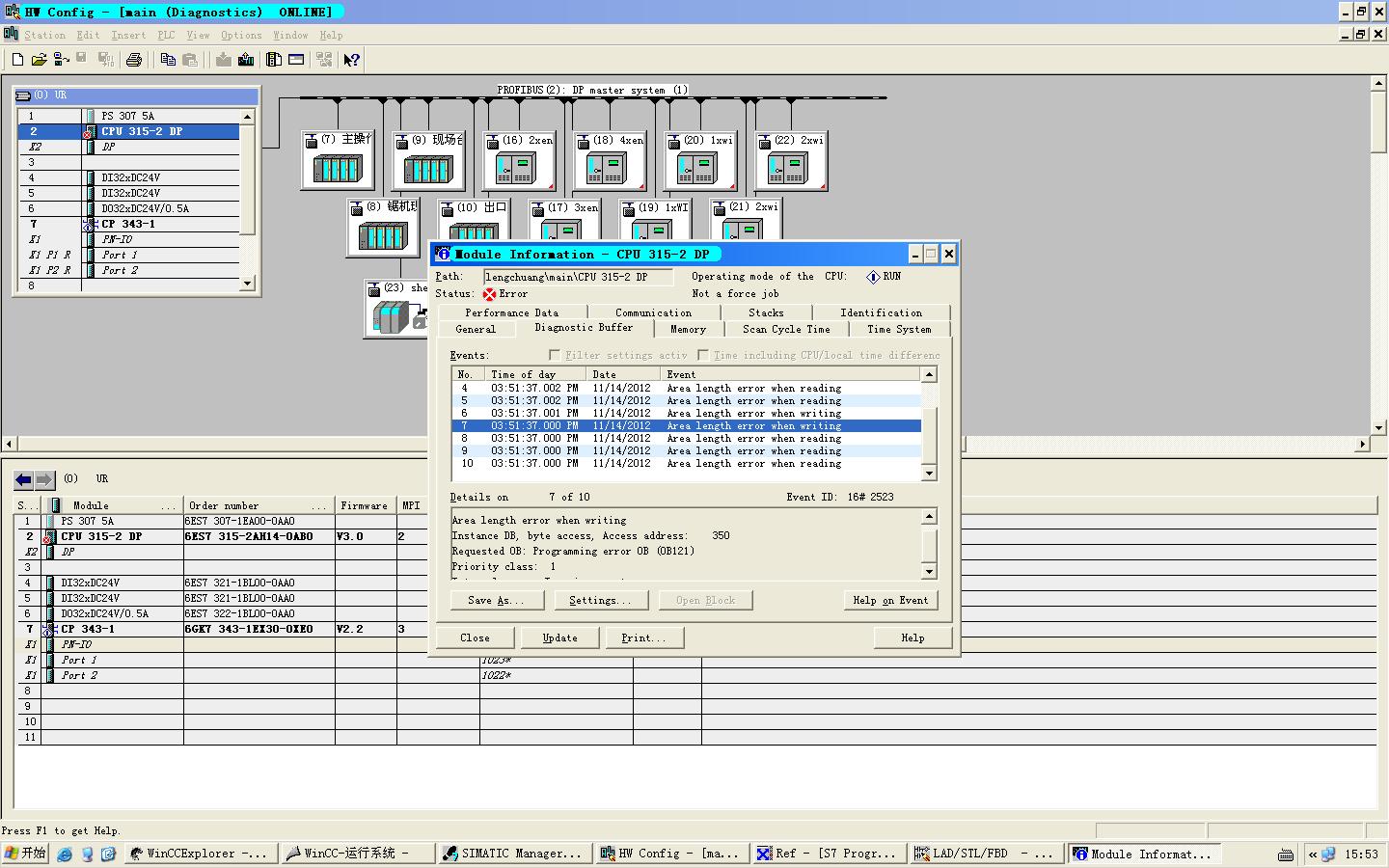Screen dimensions: 1389x868
Task: Open the Station menu
Action: click(44, 36)
